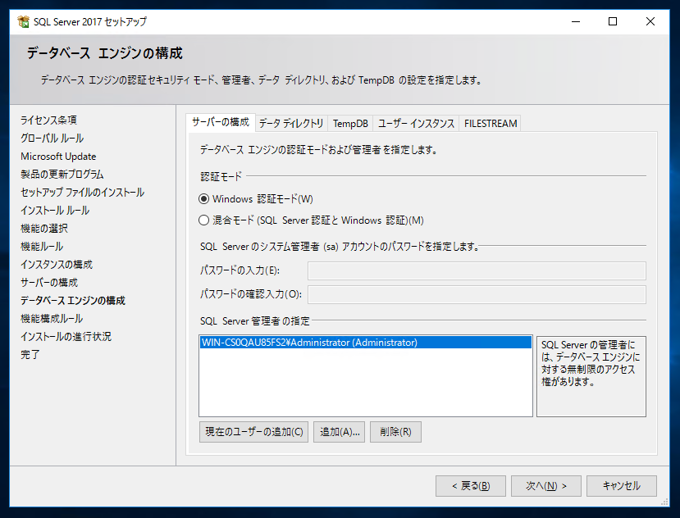
Task: Switch to the FILESTREAM tab
Action: pyautogui.click(x=490, y=124)
